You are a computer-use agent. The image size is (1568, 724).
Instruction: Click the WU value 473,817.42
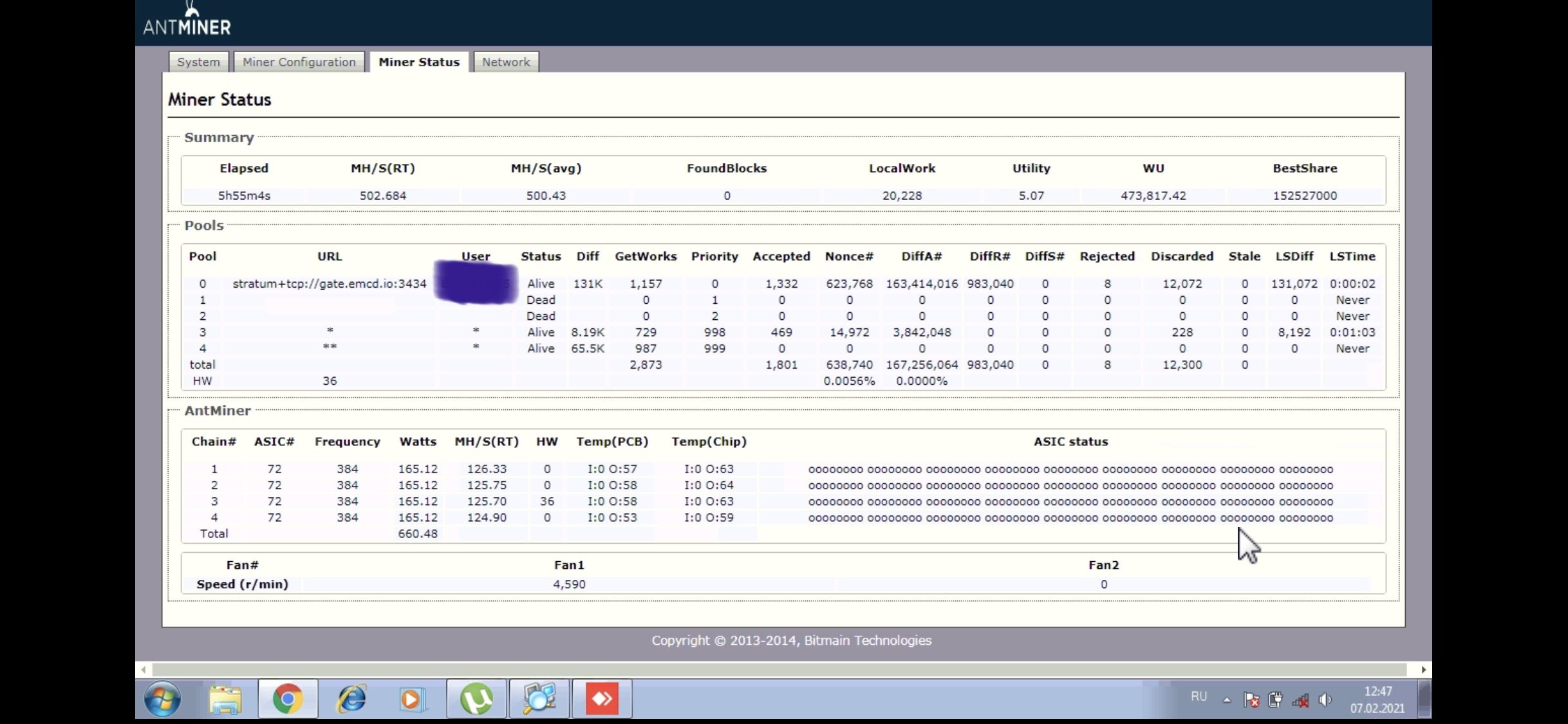(1153, 196)
